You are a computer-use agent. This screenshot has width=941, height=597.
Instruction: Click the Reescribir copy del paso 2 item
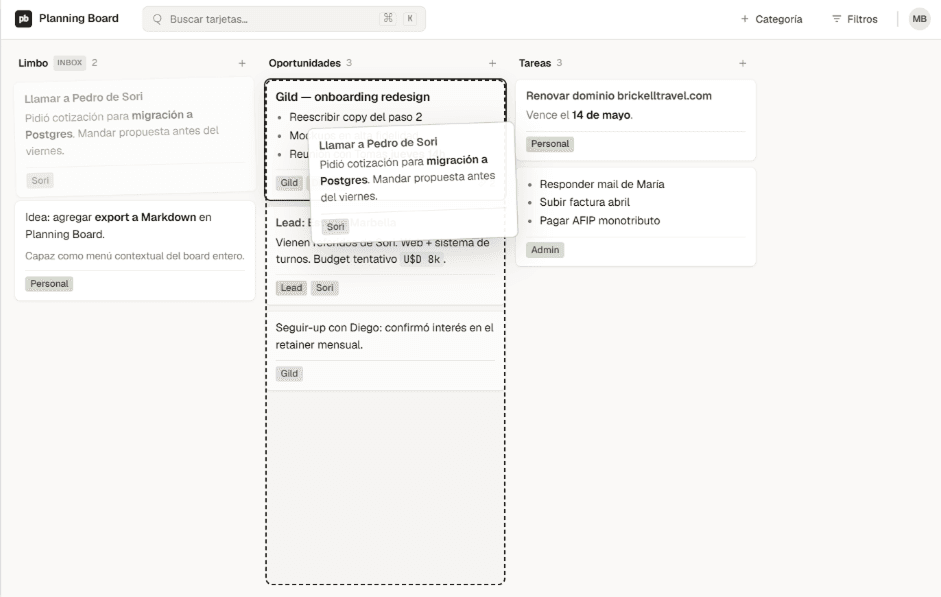click(x=355, y=117)
